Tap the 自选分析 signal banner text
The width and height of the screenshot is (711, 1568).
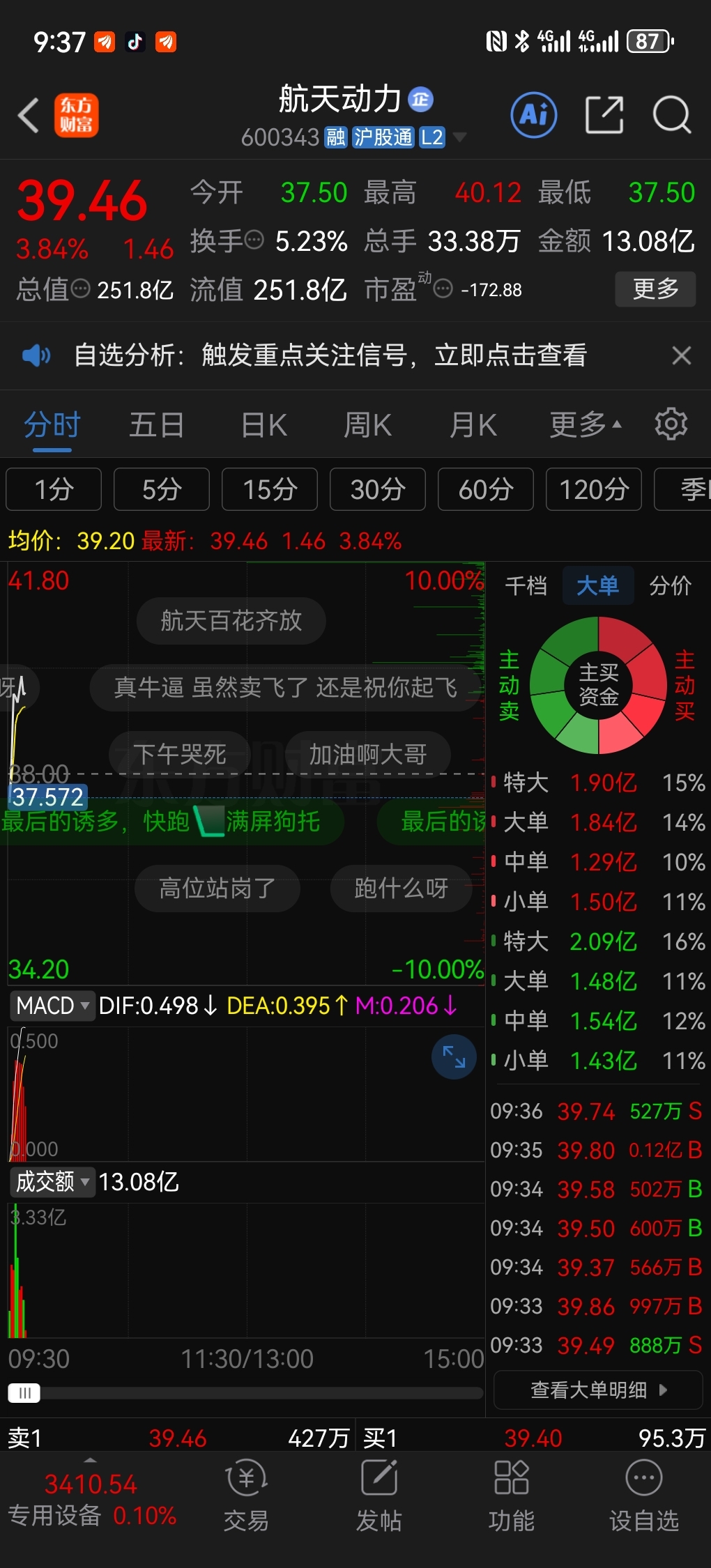point(330,355)
